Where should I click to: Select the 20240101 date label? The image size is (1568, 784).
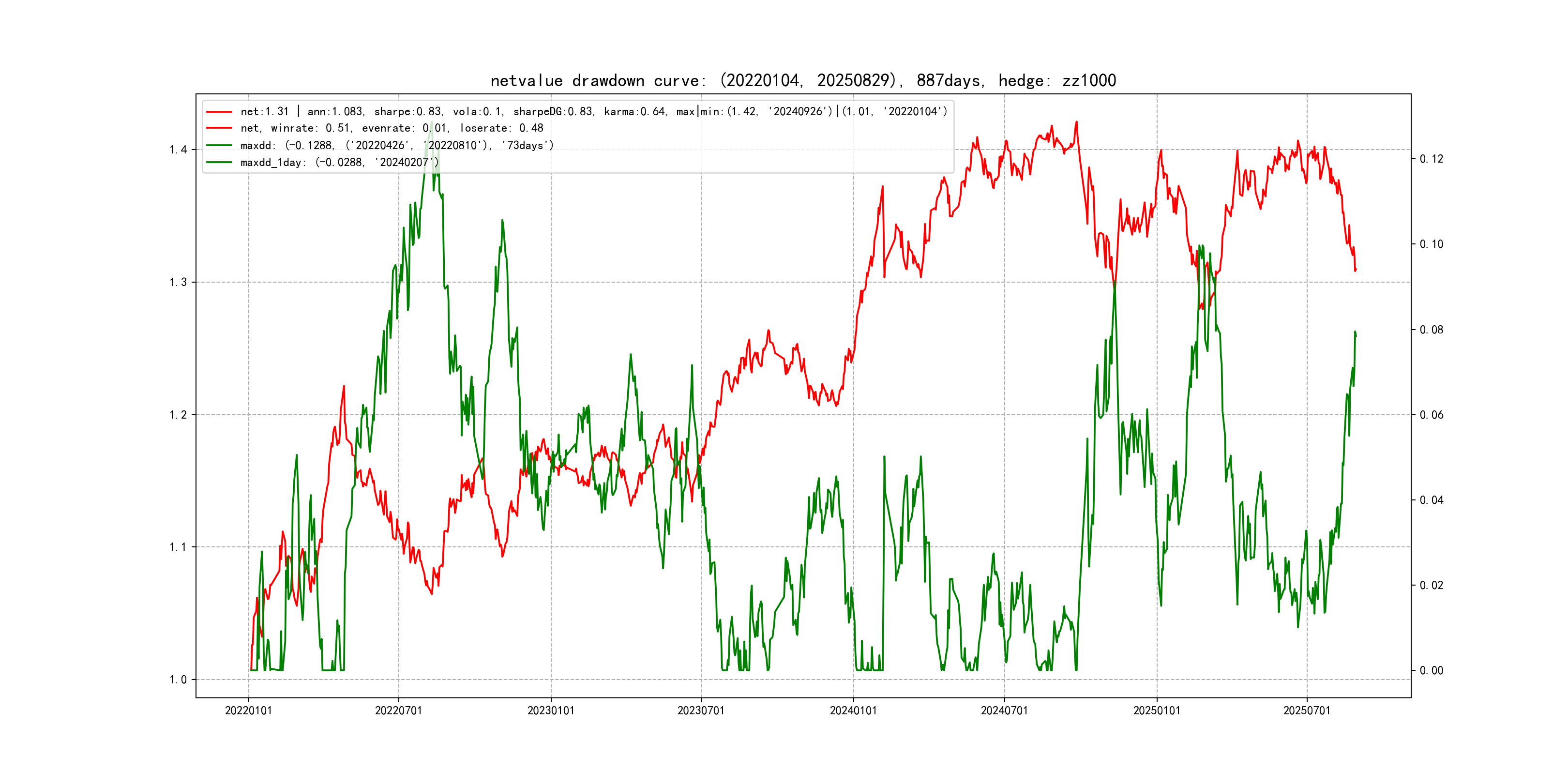(853, 711)
